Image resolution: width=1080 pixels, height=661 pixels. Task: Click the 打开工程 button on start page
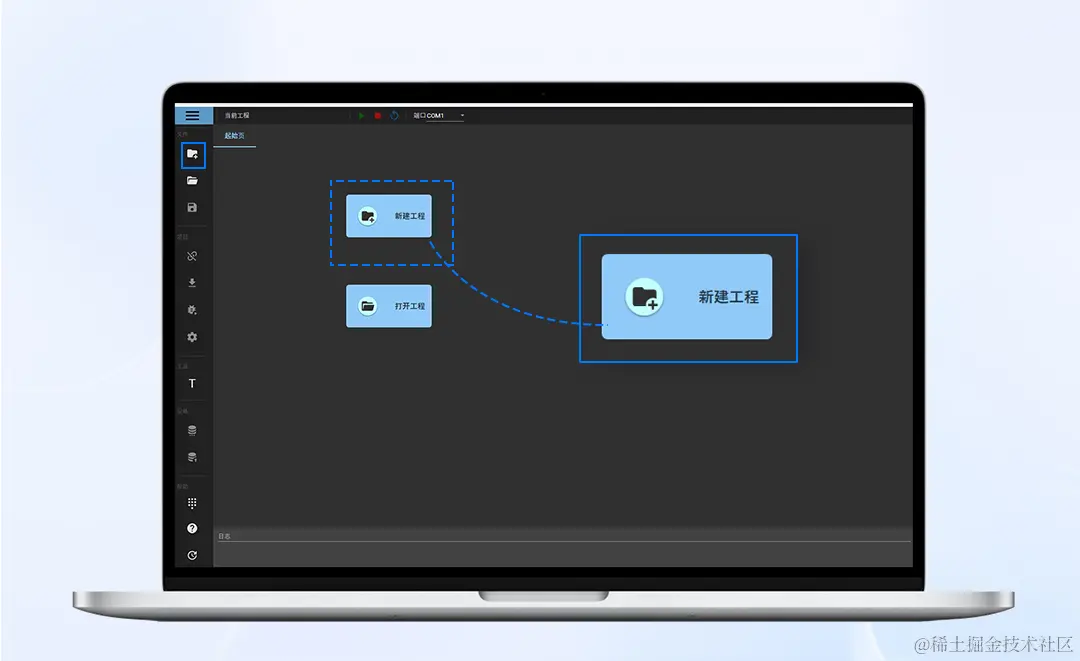click(389, 306)
